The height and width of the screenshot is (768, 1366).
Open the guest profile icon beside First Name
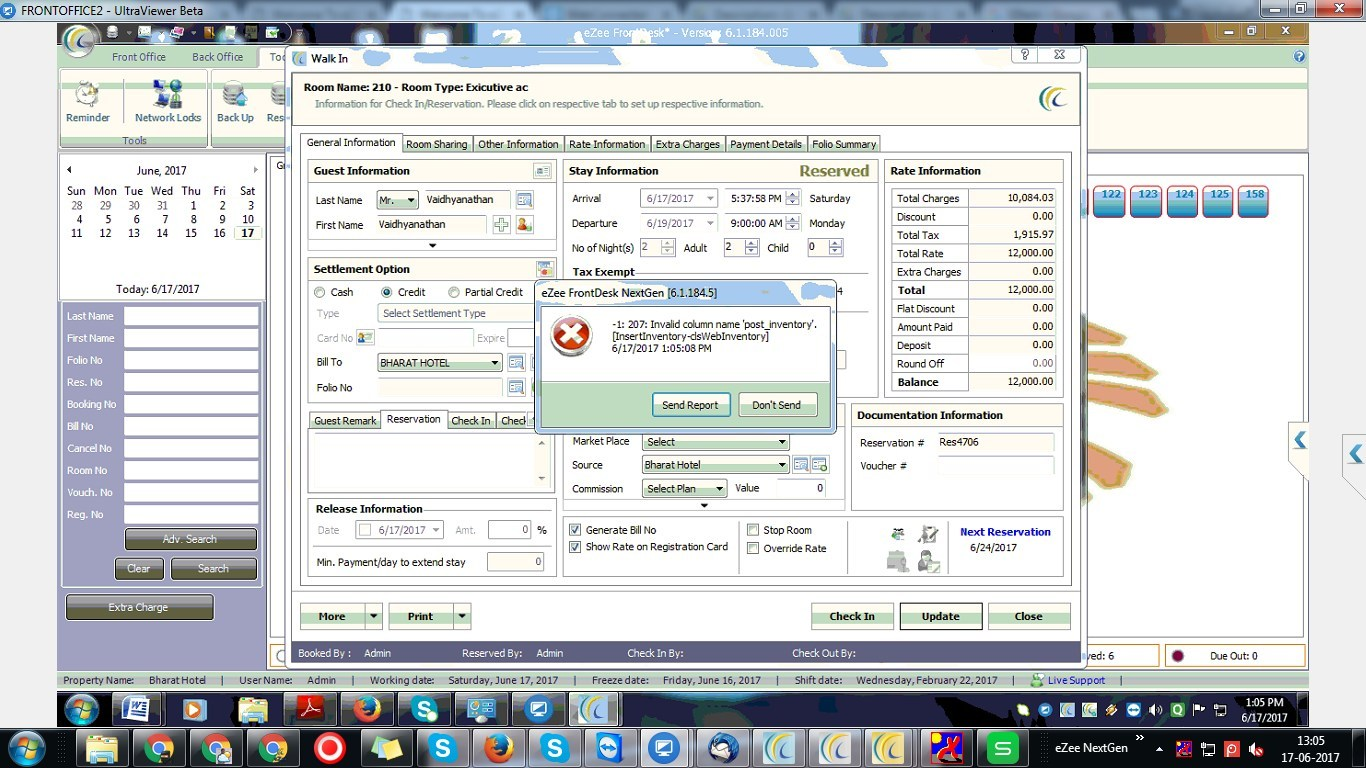pos(524,225)
